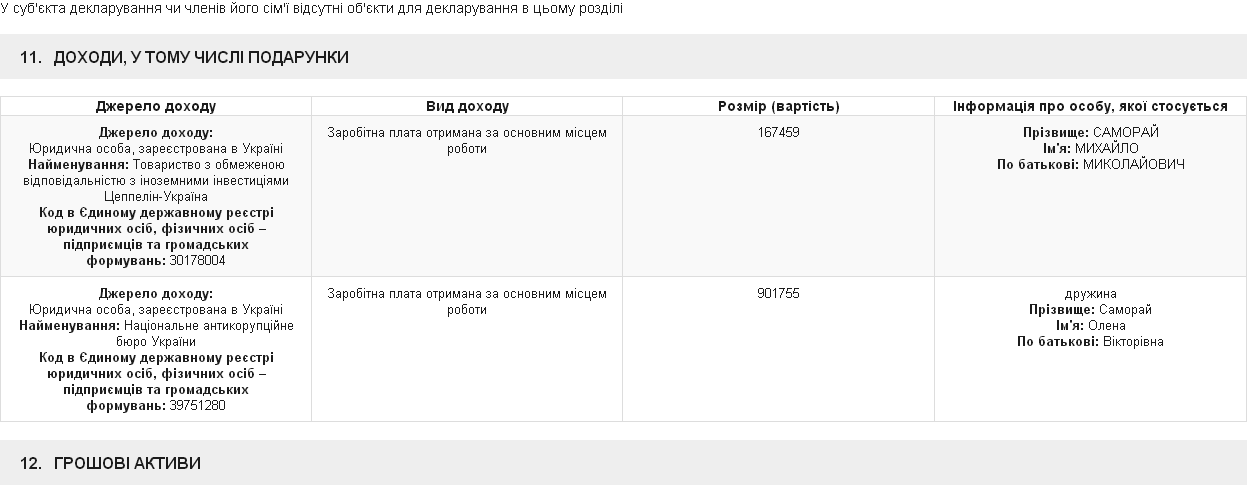Click the 'дружина' relation label
The height and width of the screenshot is (493, 1251).
click(1090, 294)
